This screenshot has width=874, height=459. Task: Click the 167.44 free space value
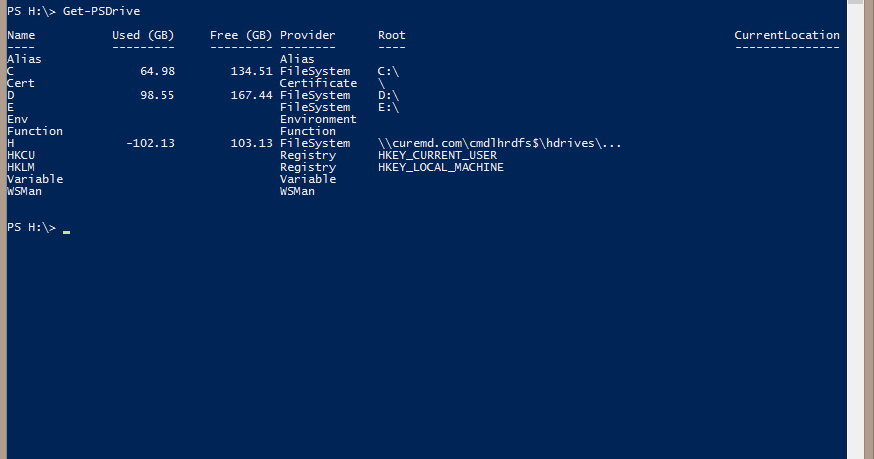pos(251,95)
